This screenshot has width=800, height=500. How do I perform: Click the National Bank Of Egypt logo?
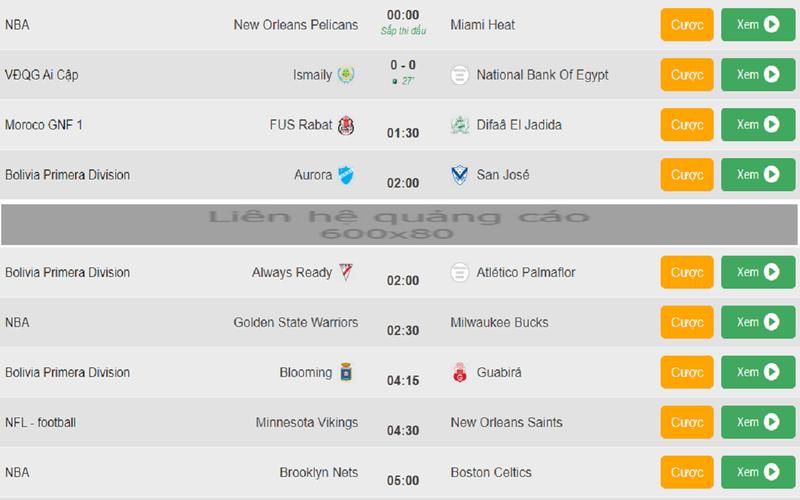(x=460, y=74)
